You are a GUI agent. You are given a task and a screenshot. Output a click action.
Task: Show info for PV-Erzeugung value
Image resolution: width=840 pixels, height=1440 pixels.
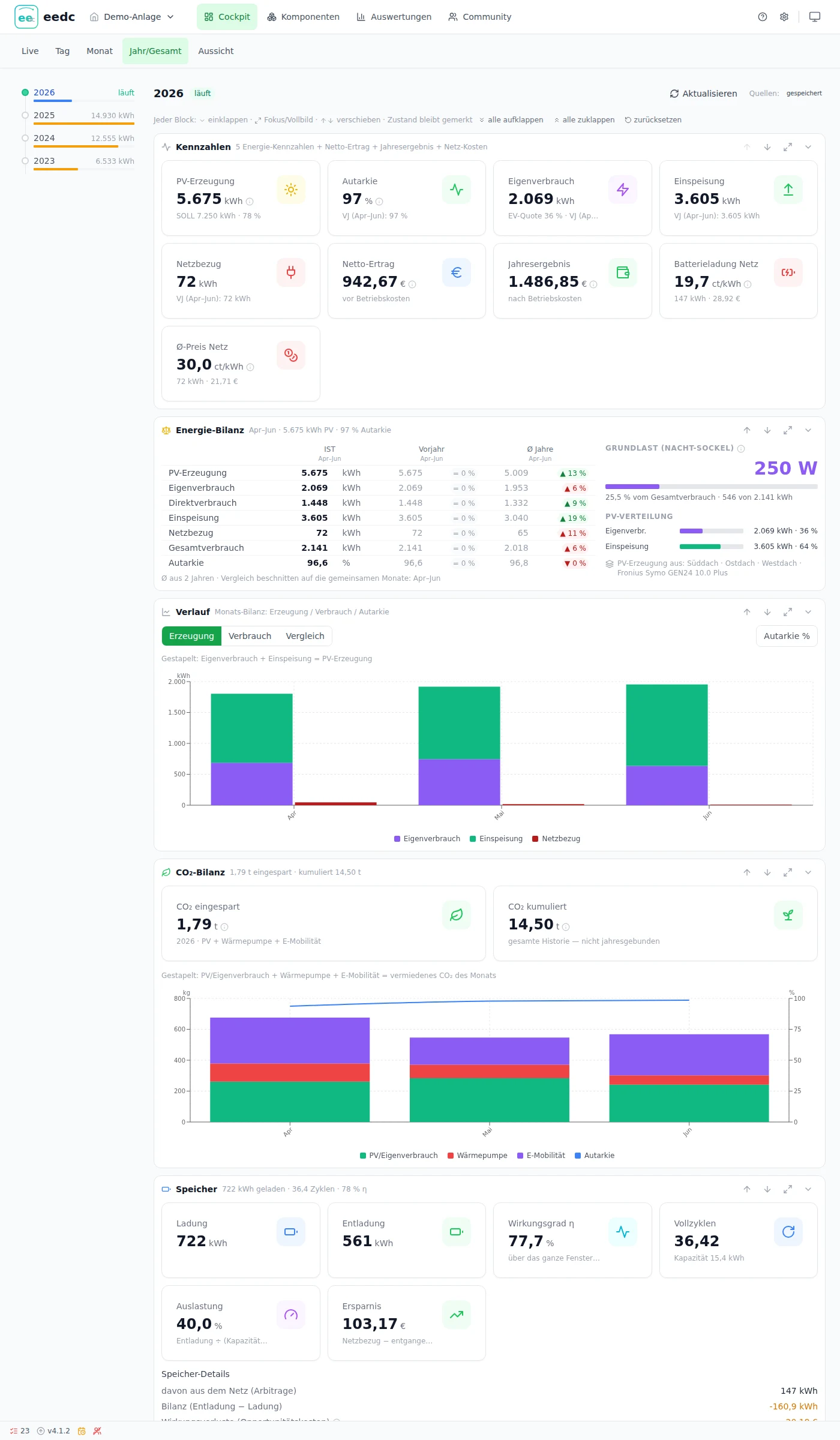point(250,202)
